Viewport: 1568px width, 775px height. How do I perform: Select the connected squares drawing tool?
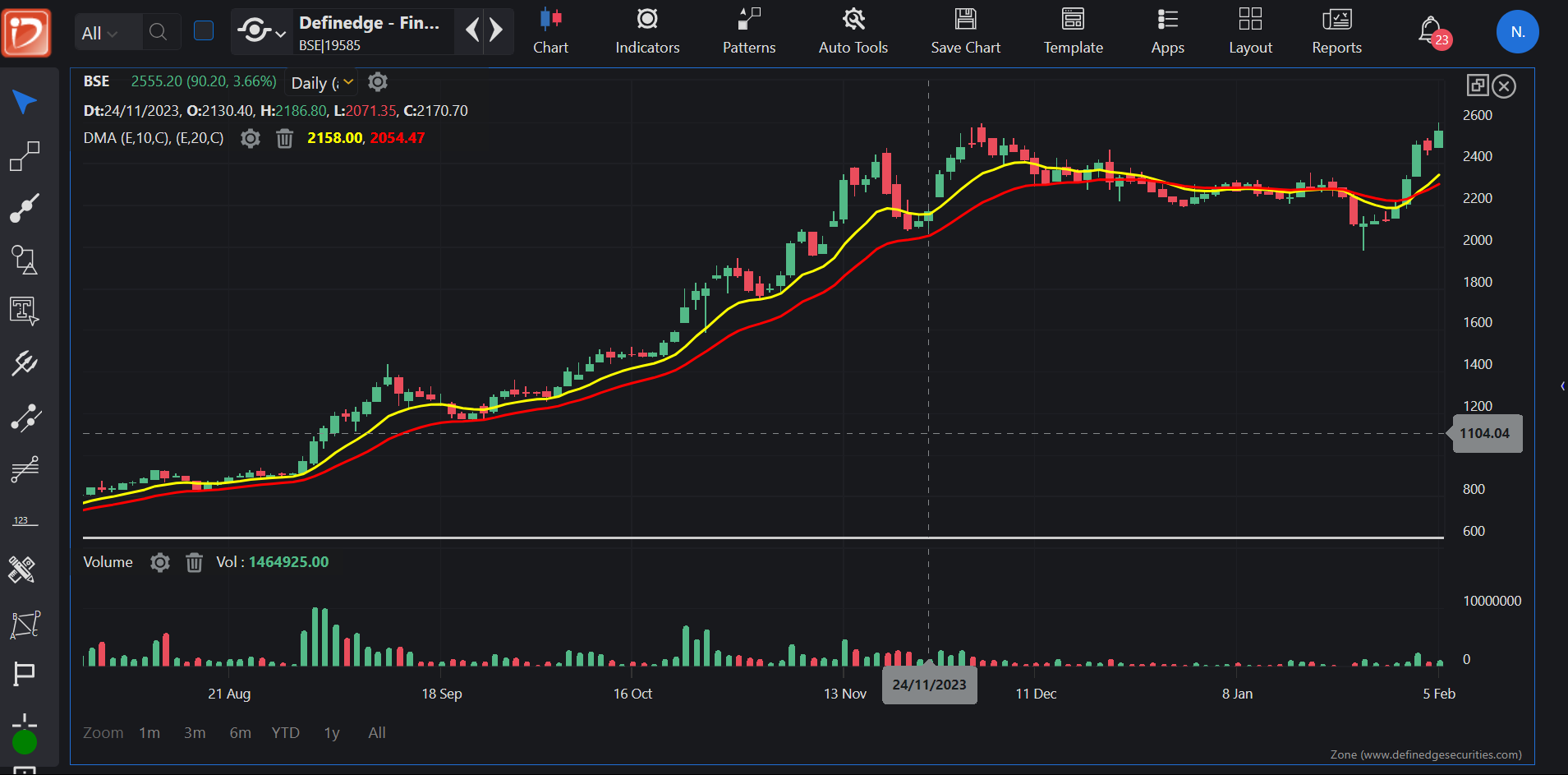point(25,155)
